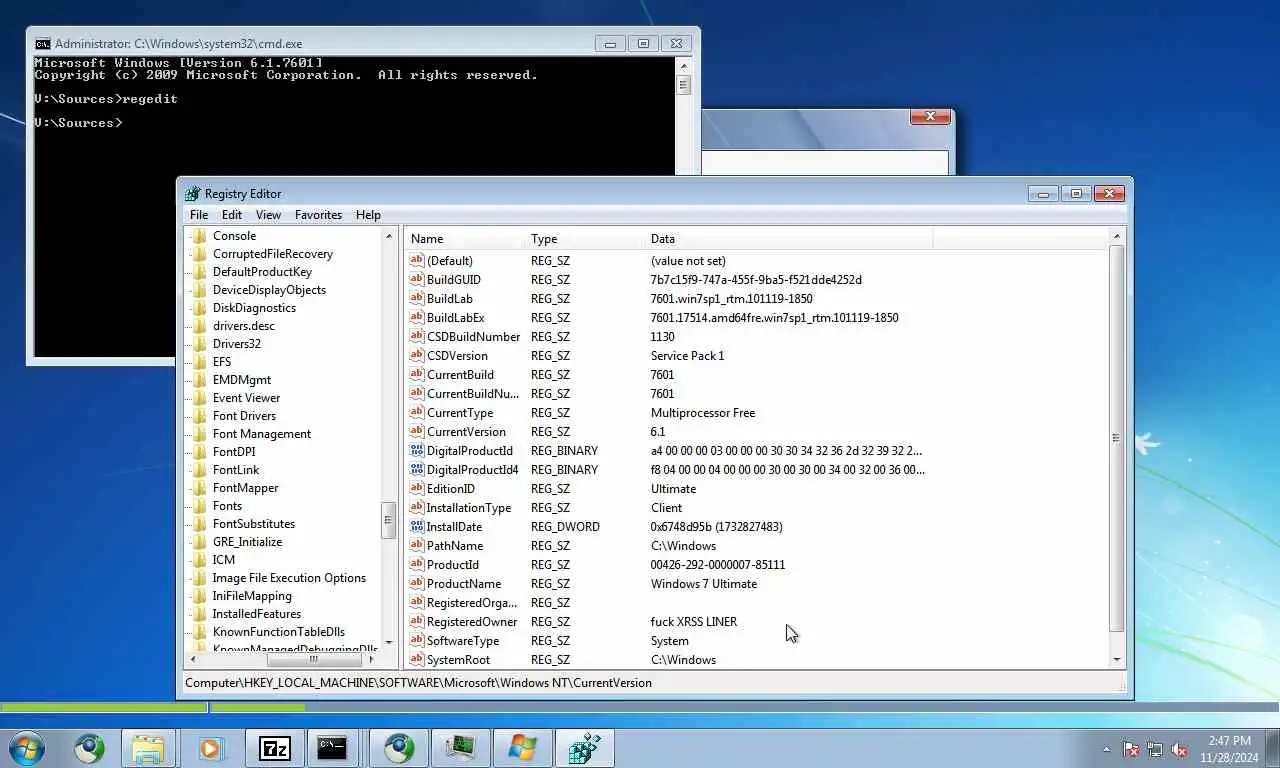Click values pane scroll down arrow
Image resolution: width=1280 pixels, height=768 pixels.
coord(1117,660)
